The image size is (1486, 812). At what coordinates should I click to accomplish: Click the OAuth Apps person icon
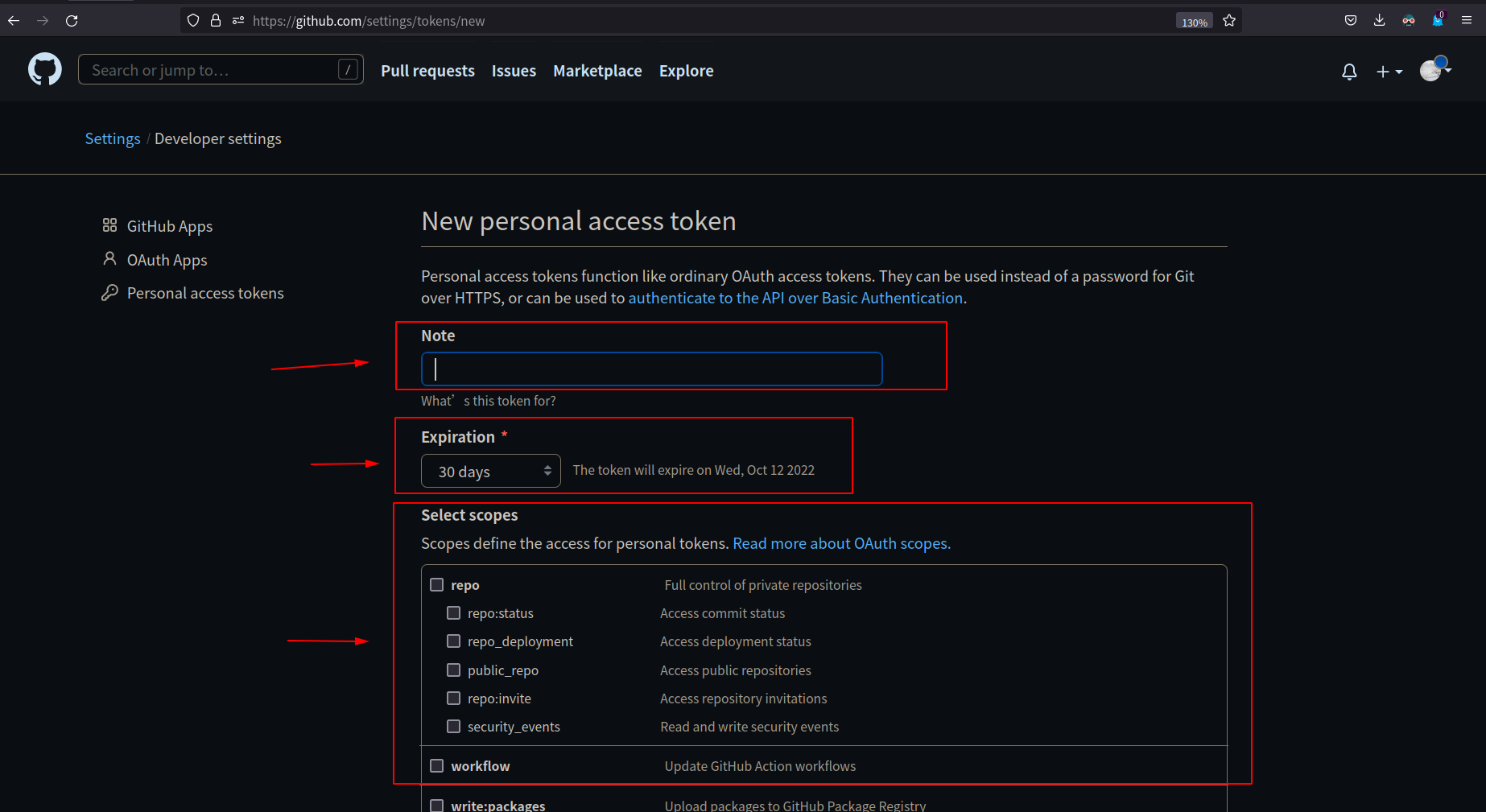tap(109, 259)
